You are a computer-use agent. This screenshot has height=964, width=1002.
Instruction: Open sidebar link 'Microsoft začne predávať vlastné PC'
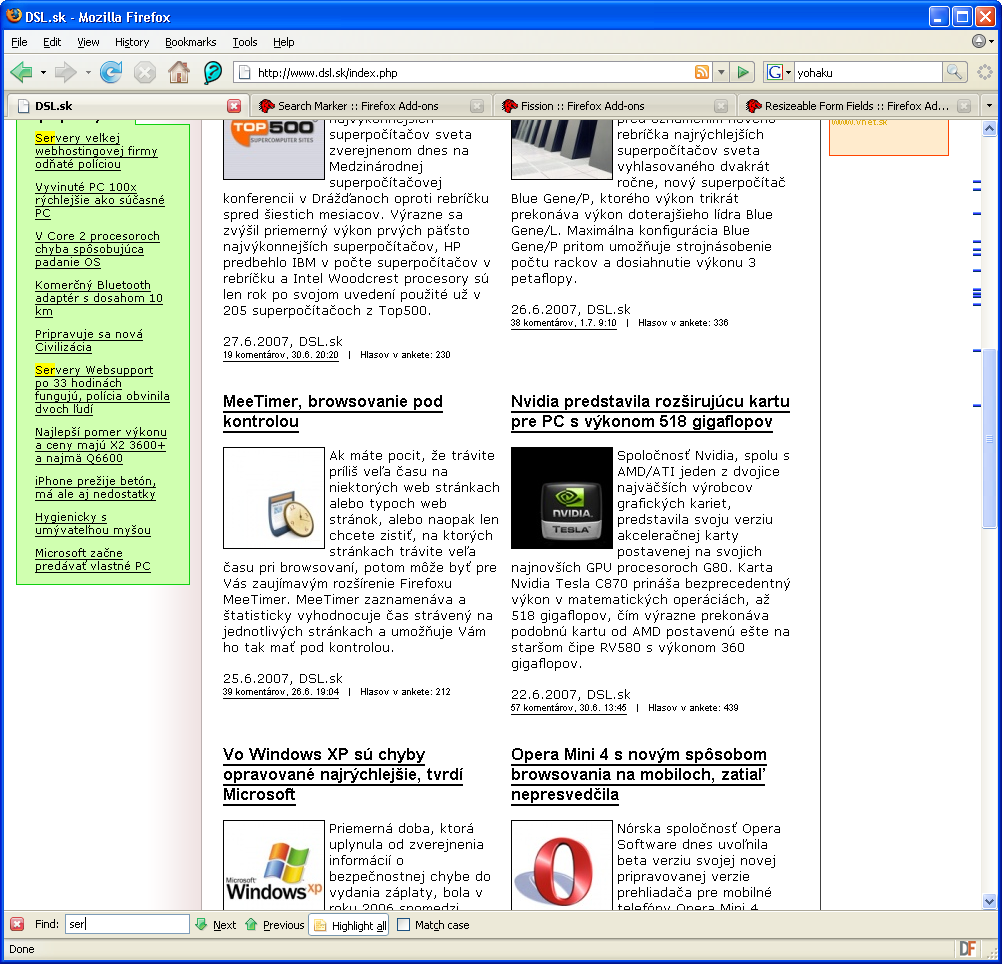click(x=93, y=560)
